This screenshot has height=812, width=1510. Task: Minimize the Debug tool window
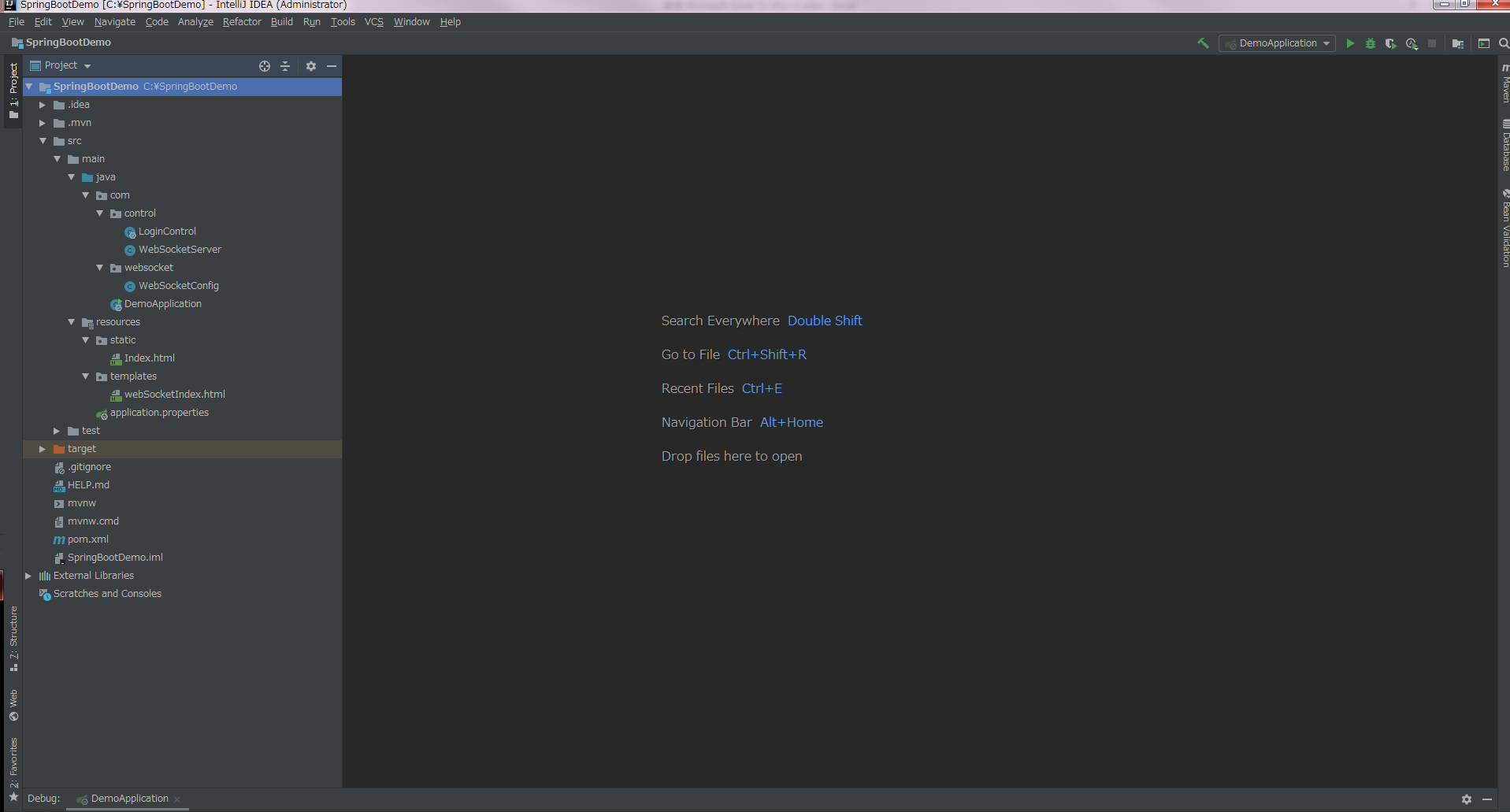coord(1487,799)
